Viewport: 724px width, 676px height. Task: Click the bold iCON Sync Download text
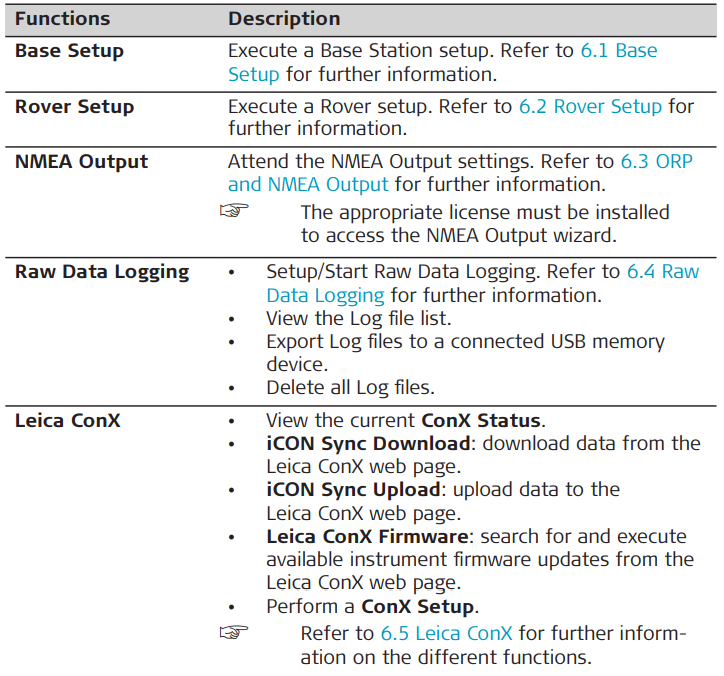click(368, 444)
